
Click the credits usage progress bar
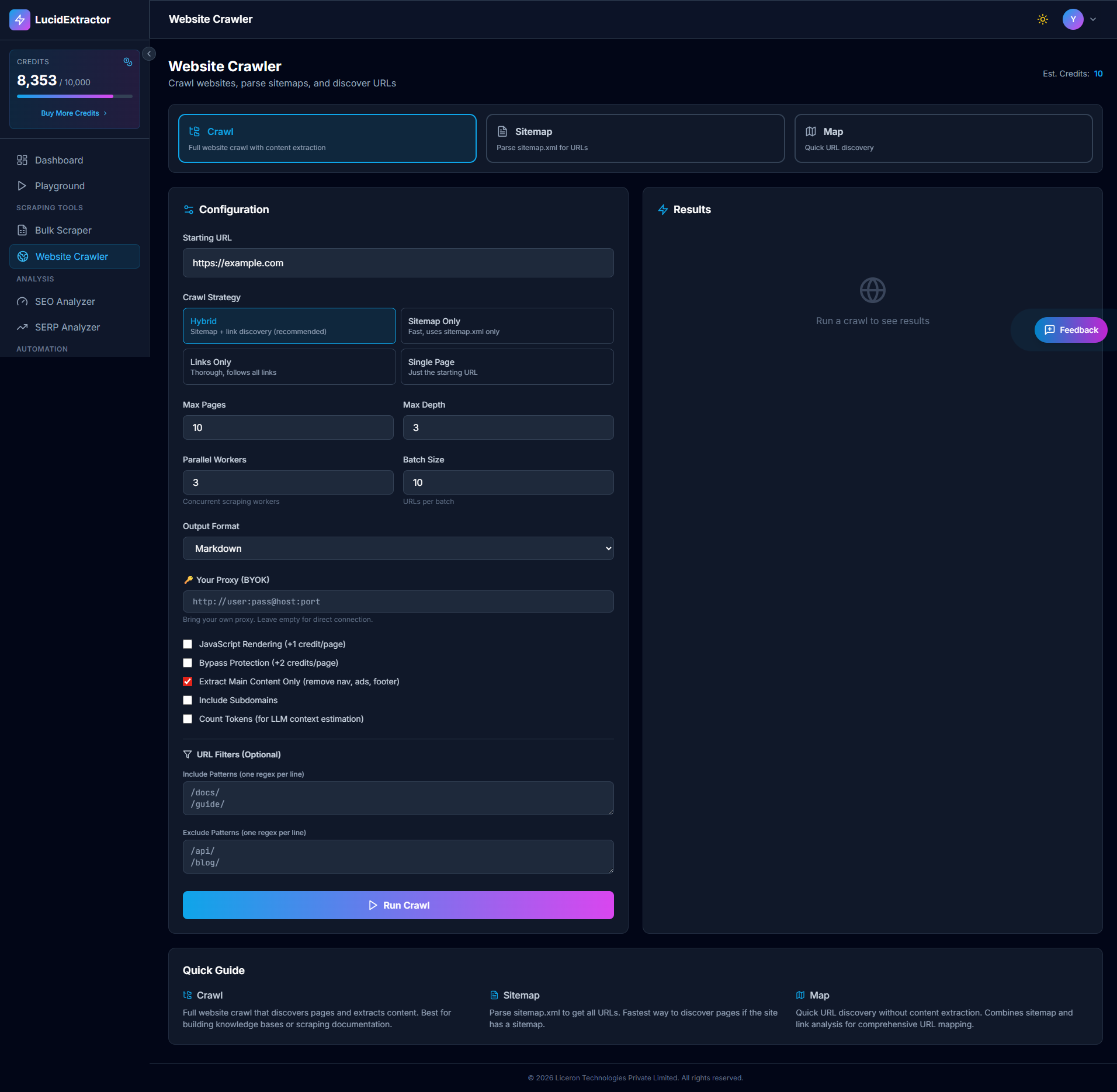pyautogui.click(x=74, y=96)
